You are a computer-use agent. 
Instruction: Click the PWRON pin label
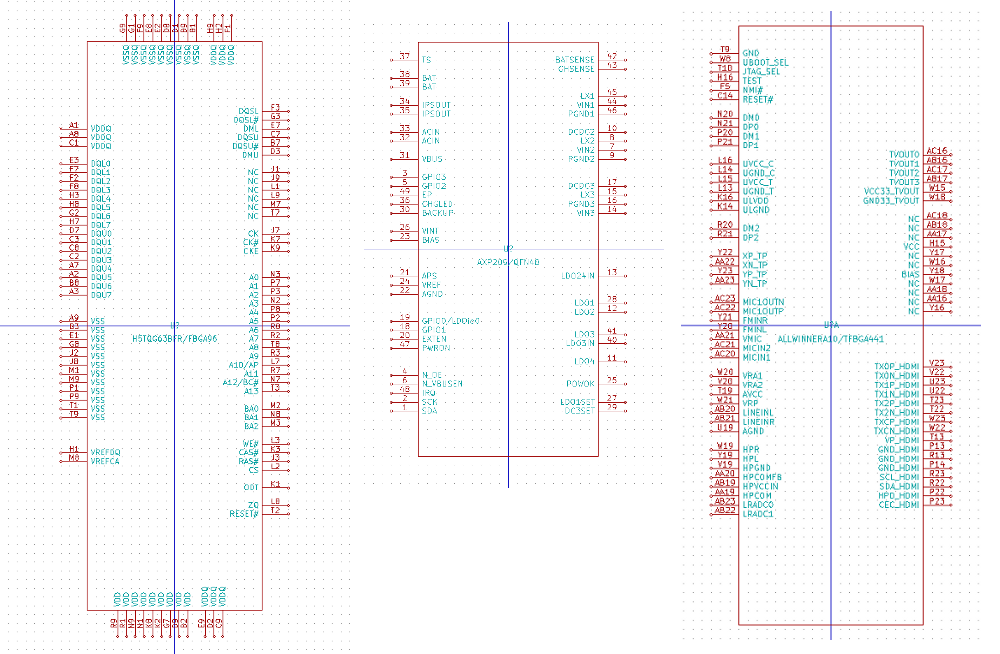pos(436,348)
